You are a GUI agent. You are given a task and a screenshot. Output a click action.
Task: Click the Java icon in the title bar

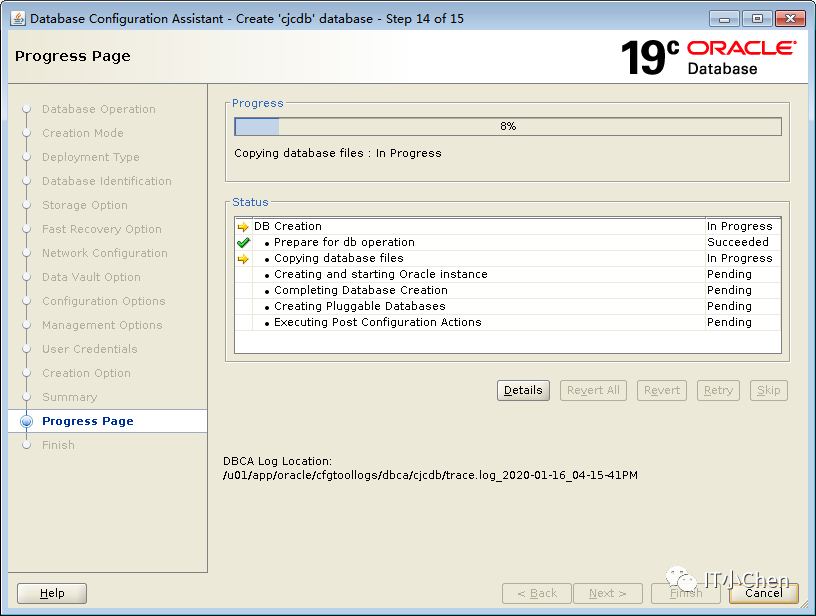point(18,19)
